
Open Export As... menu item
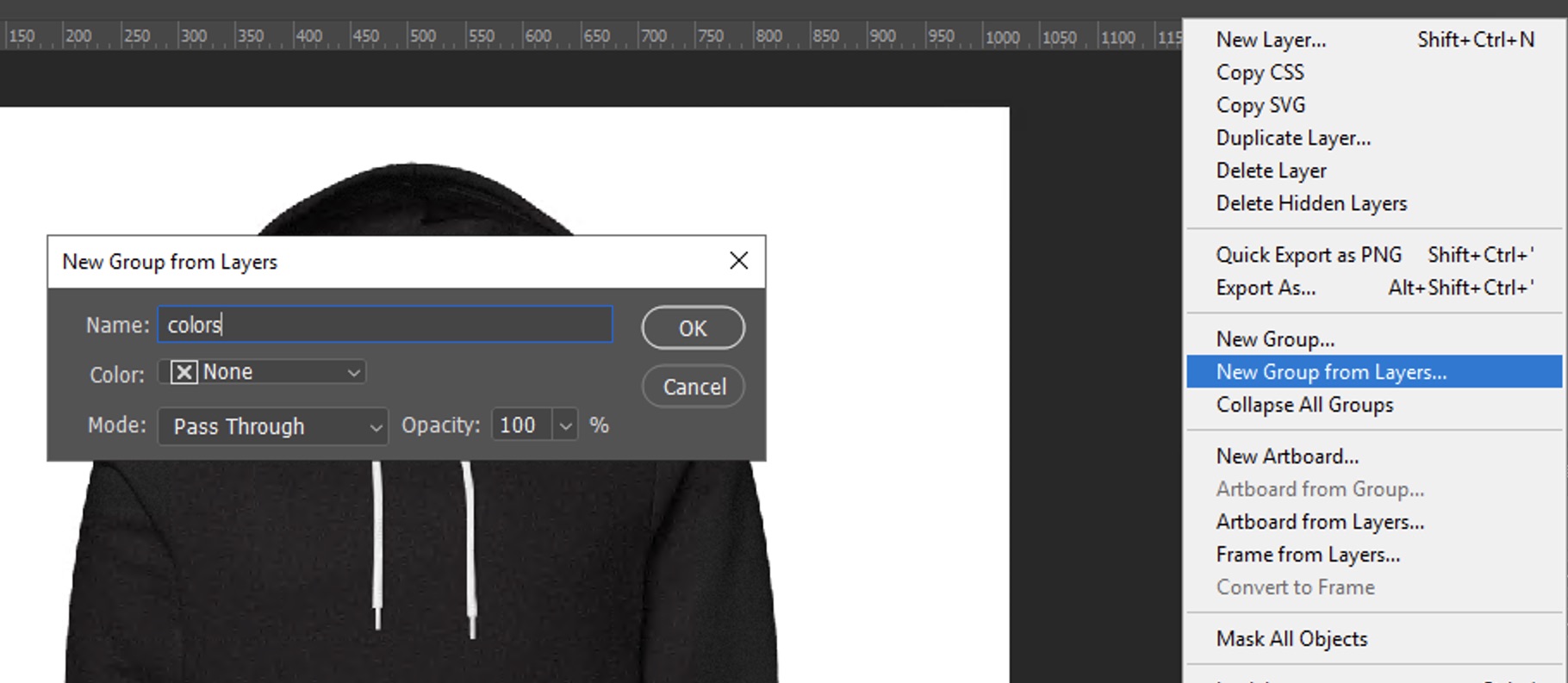1266,288
